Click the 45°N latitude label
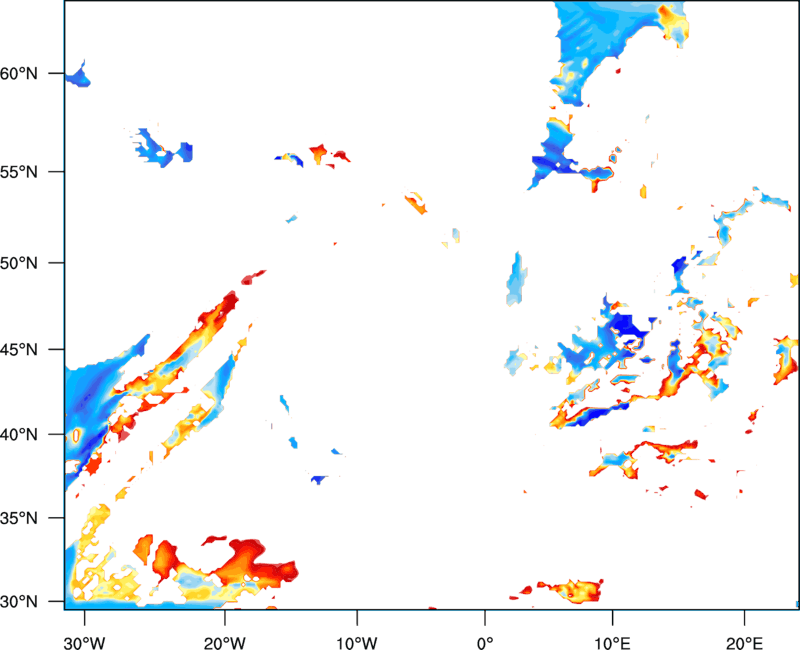The width and height of the screenshot is (800, 650). (x=19, y=349)
